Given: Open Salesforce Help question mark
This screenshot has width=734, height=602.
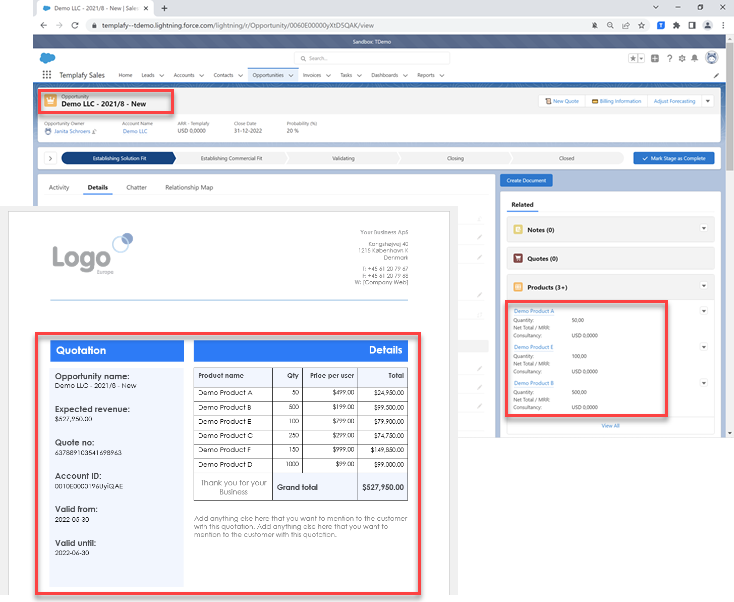Looking at the screenshot, I should point(669,58).
